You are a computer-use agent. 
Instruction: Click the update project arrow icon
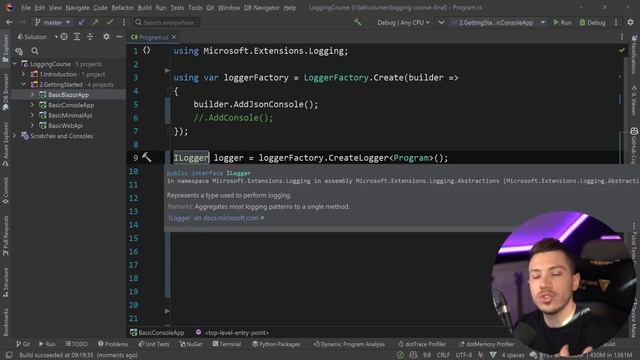click(x=82, y=22)
